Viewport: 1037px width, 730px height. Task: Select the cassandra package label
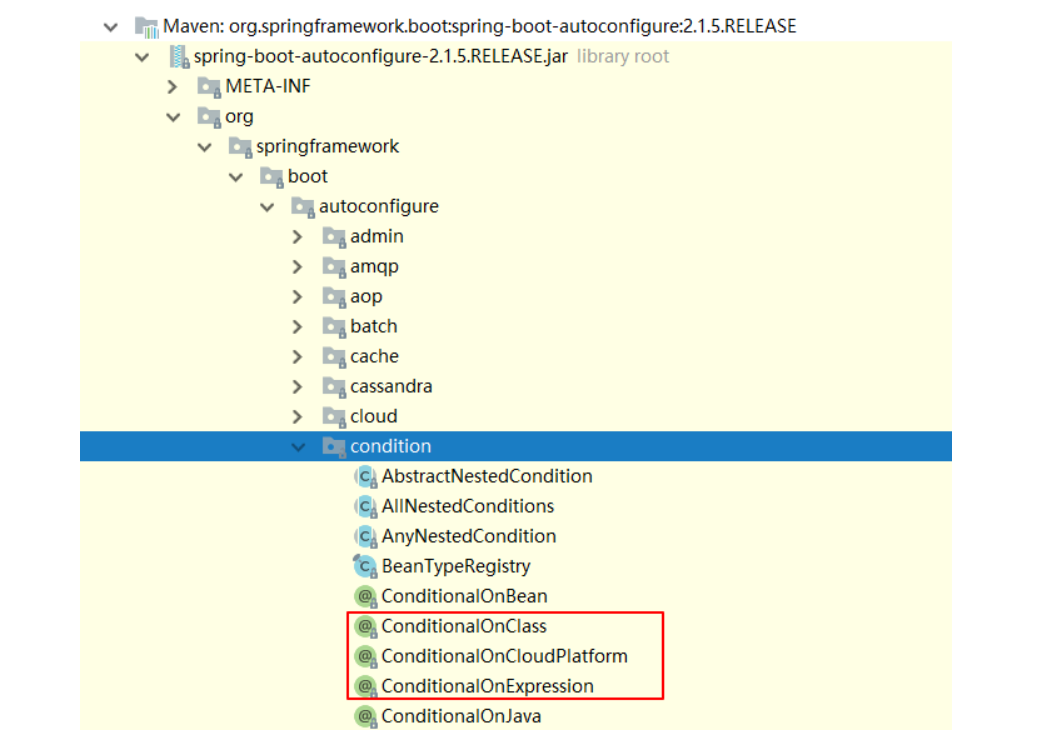[x=391, y=386]
